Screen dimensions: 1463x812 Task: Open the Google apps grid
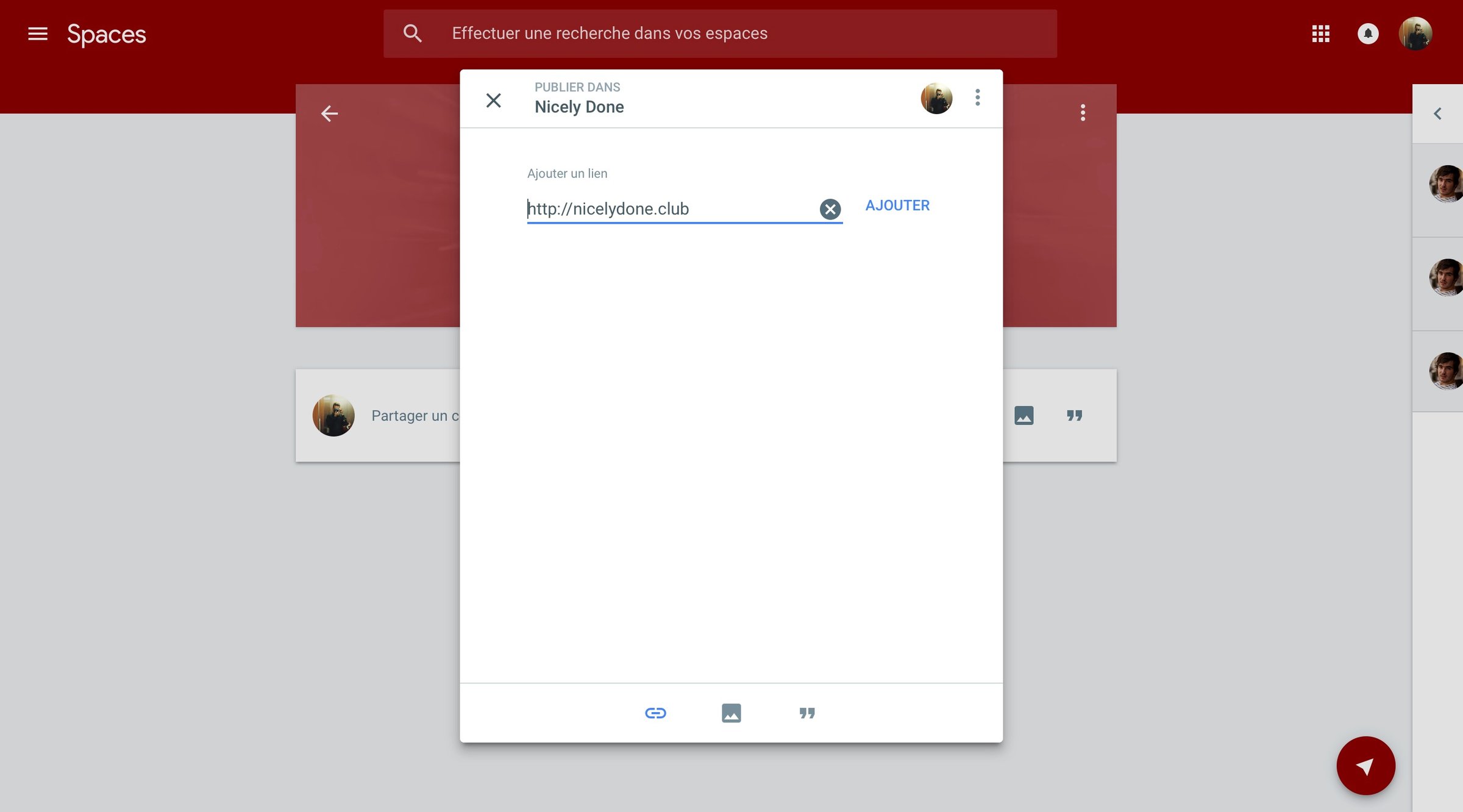(x=1320, y=34)
